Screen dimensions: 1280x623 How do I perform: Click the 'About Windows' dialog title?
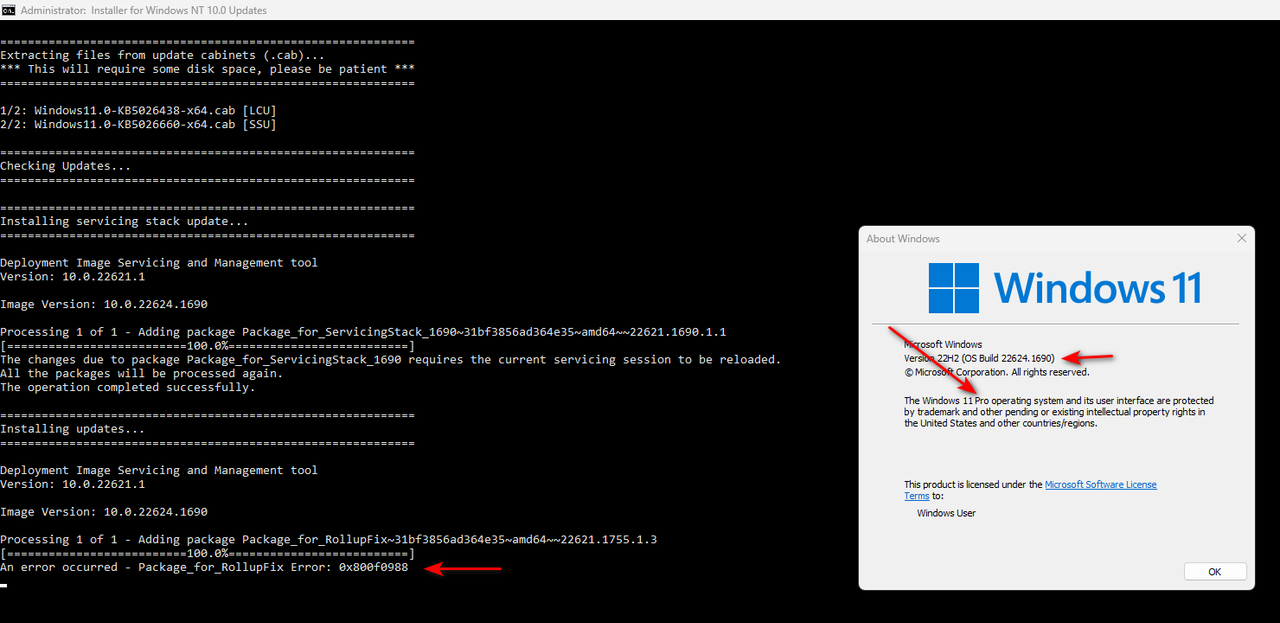point(903,239)
